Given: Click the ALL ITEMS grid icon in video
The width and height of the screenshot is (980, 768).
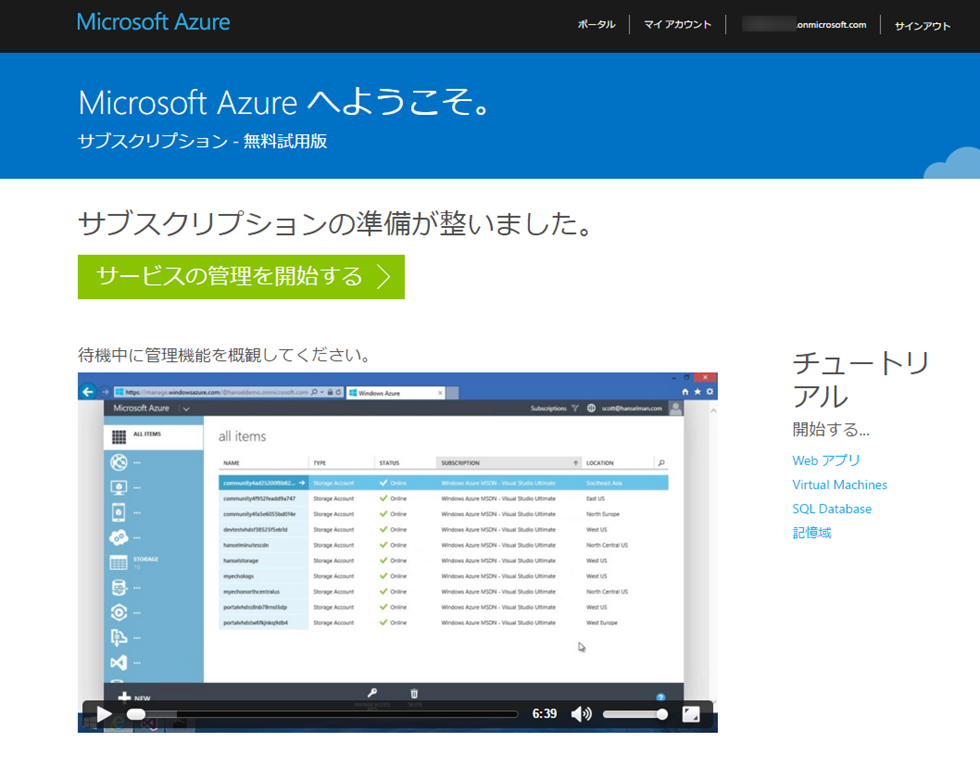Looking at the screenshot, I should 119,437.
